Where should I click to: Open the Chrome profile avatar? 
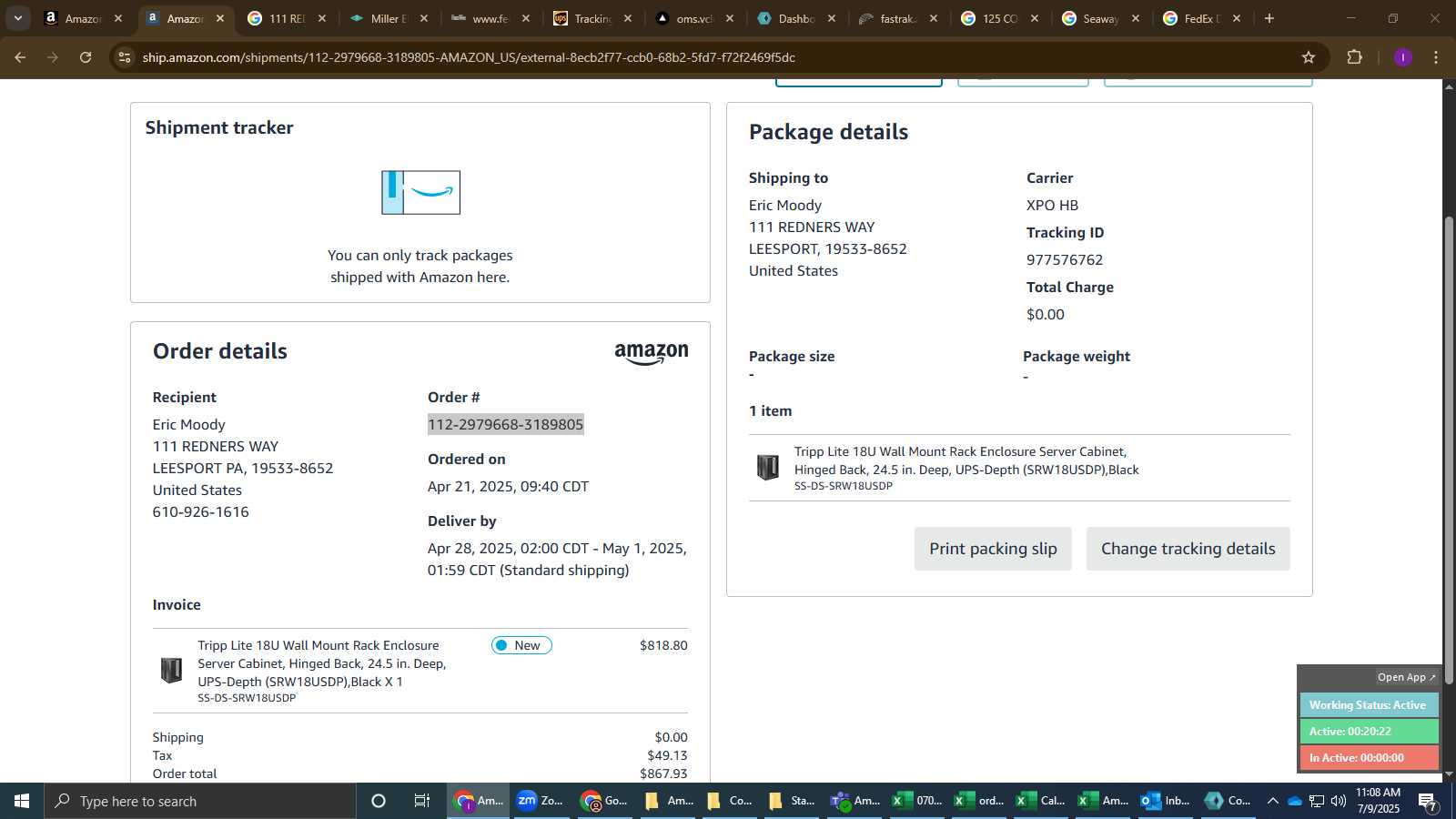[x=1402, y=57]
